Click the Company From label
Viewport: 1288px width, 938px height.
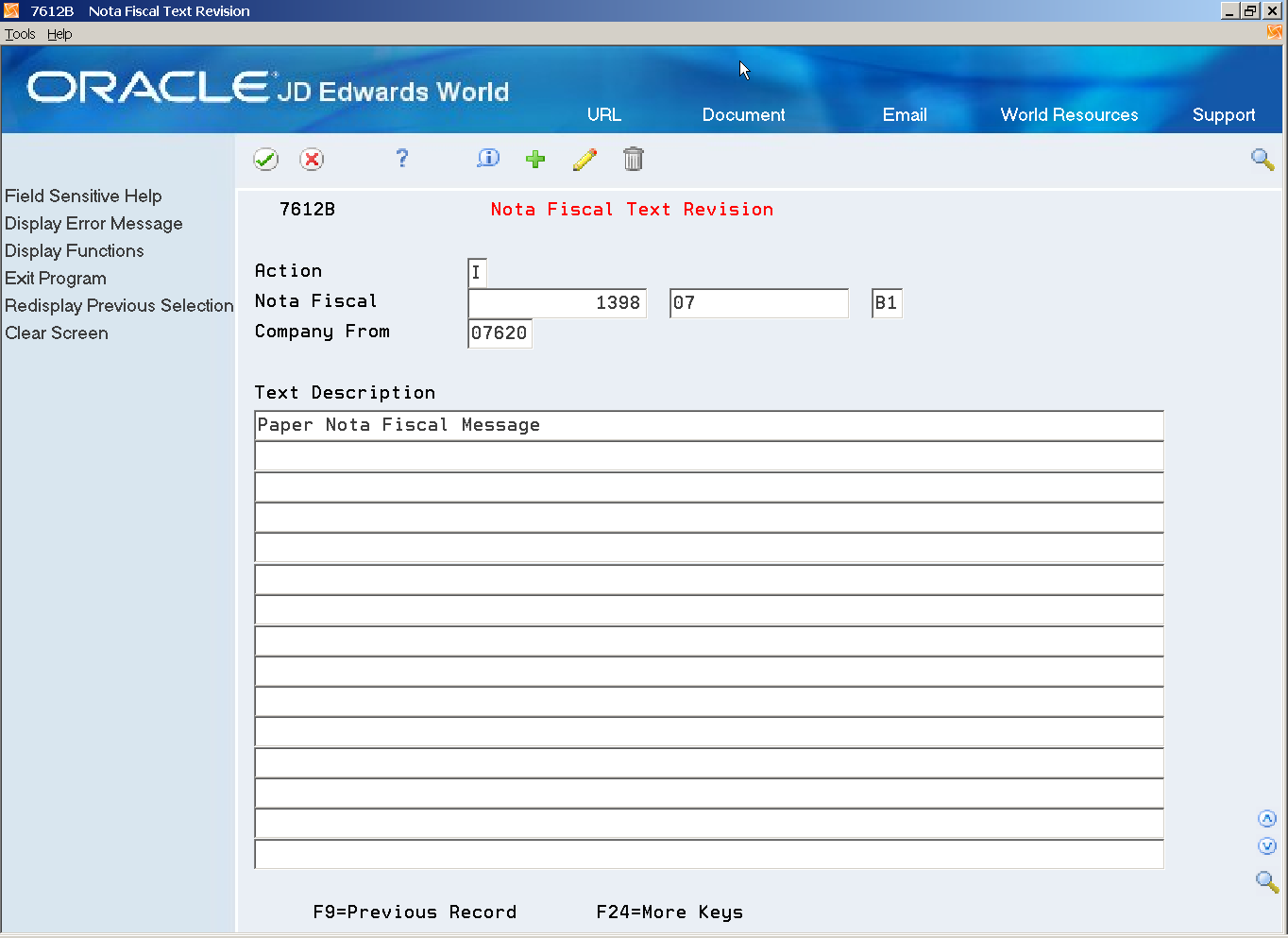pos(322,331)
